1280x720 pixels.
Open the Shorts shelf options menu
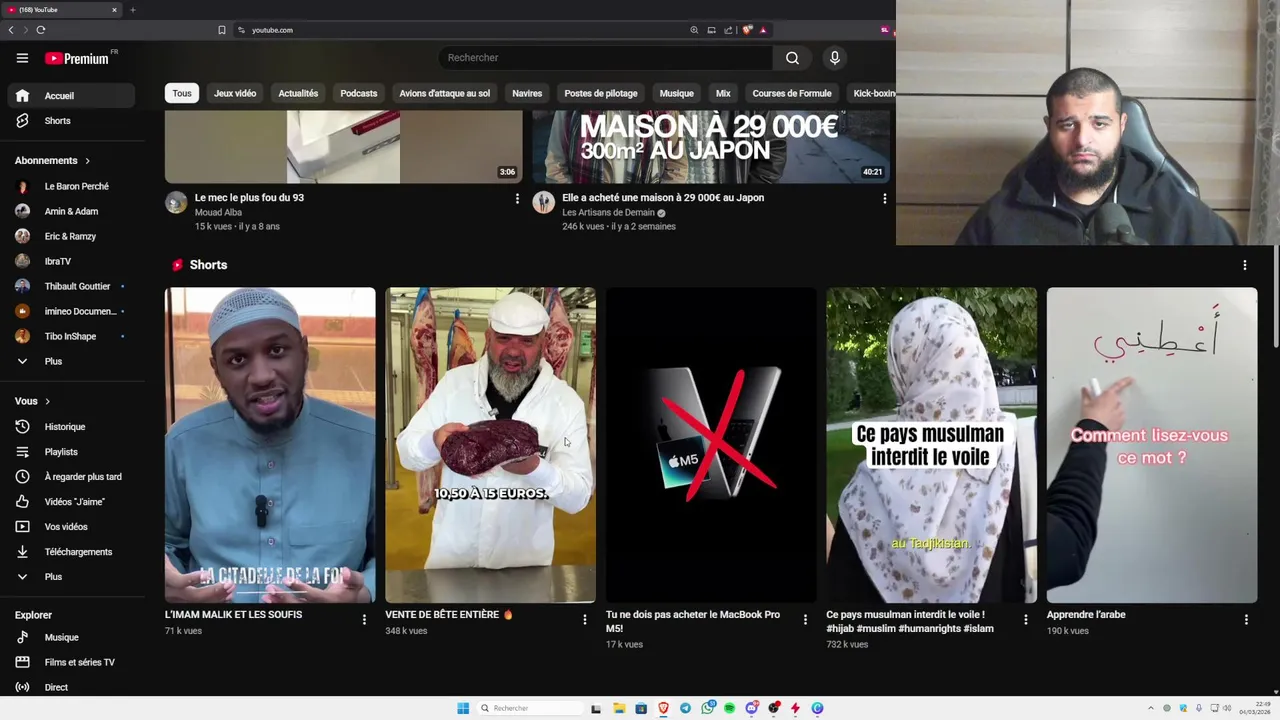click(x=1245, y=265)
